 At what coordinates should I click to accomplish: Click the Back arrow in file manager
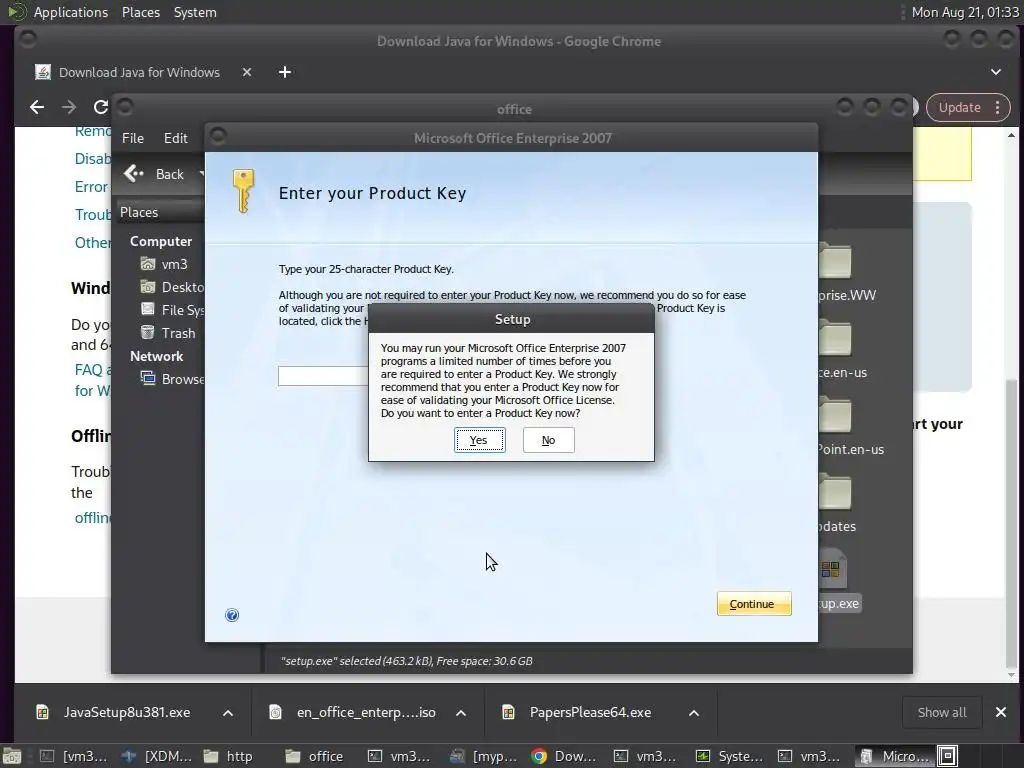pos(133,174)
